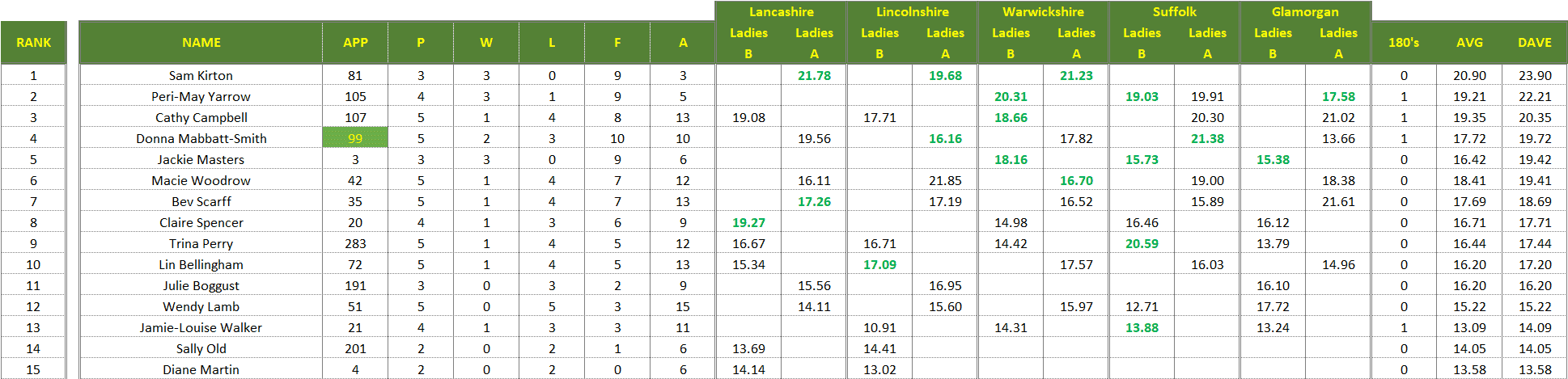The image size is (1568, 379).
Task: Click the Warwickshire group header
Action: [1043, 12]
